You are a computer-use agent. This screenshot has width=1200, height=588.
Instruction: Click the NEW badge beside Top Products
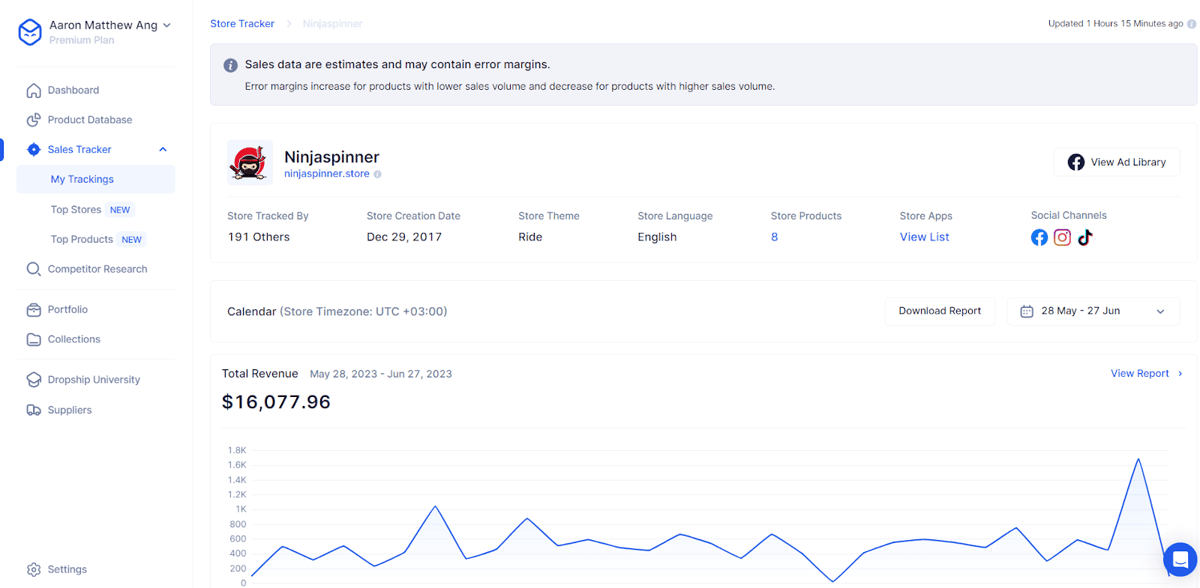[132, 240]
